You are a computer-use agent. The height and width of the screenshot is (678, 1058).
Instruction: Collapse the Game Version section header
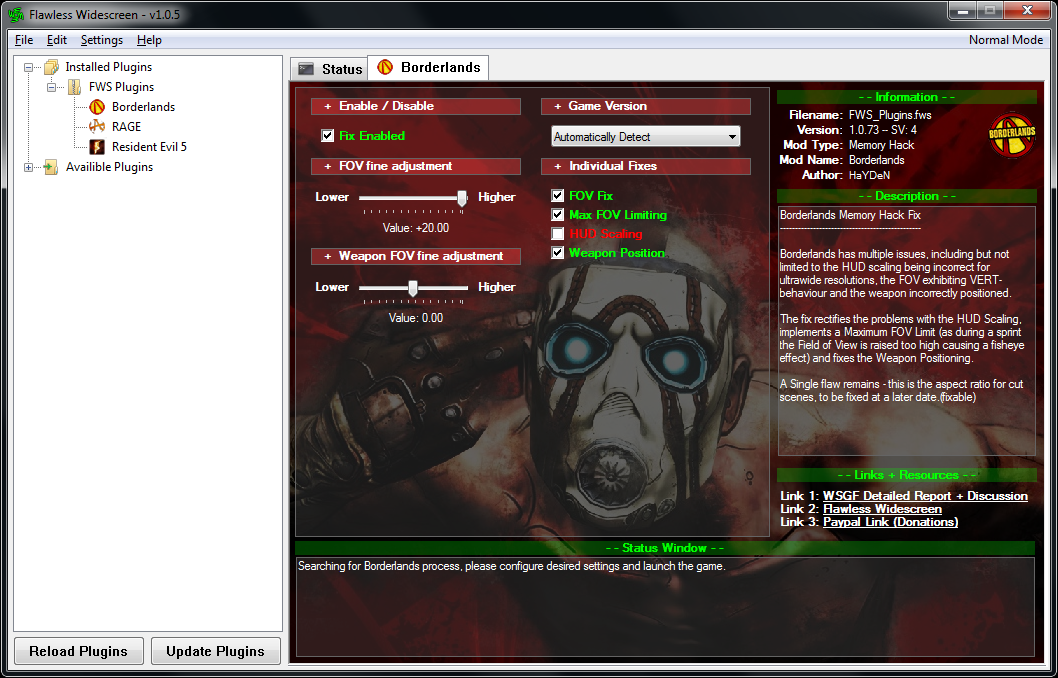(x=646, y=106)
